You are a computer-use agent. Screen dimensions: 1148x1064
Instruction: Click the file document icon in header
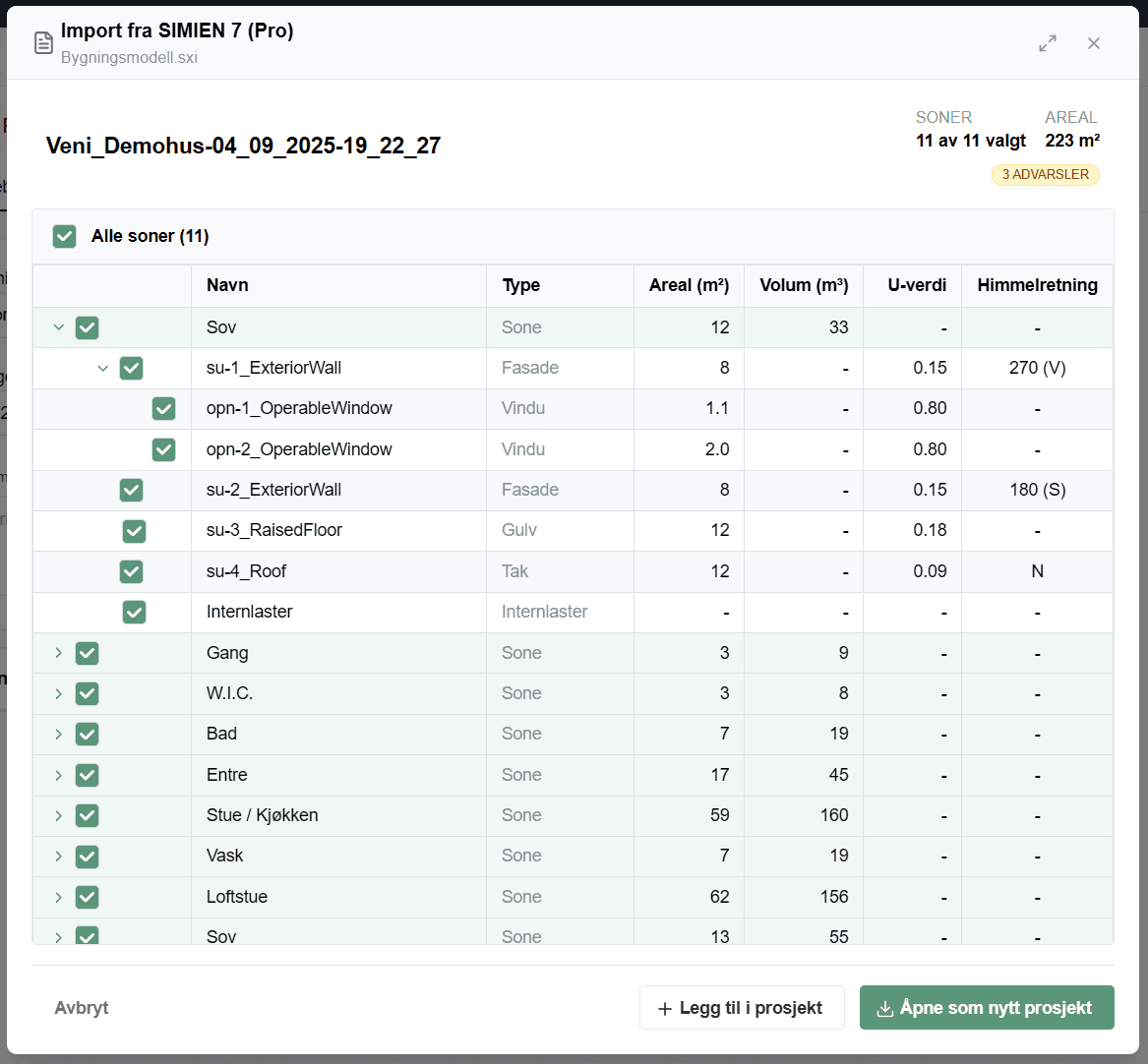pos(43,43)
